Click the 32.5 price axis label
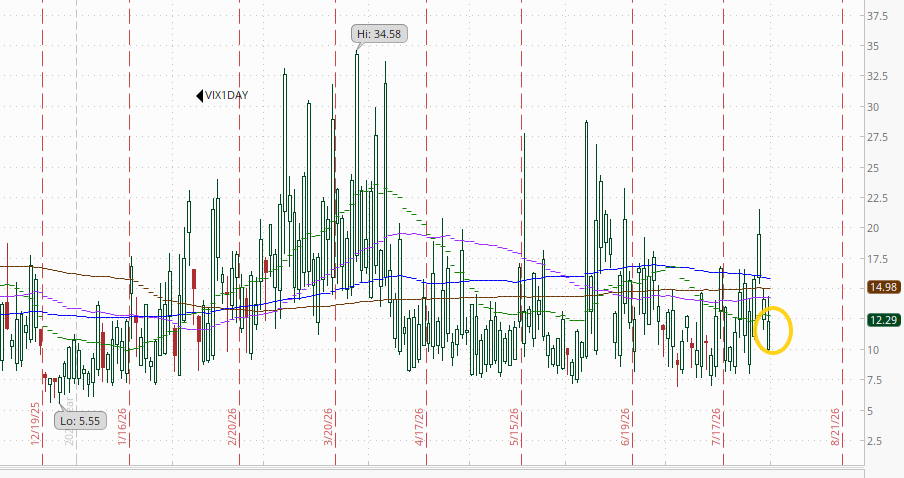Screen dimensions: 904x478 coord(877,77)
